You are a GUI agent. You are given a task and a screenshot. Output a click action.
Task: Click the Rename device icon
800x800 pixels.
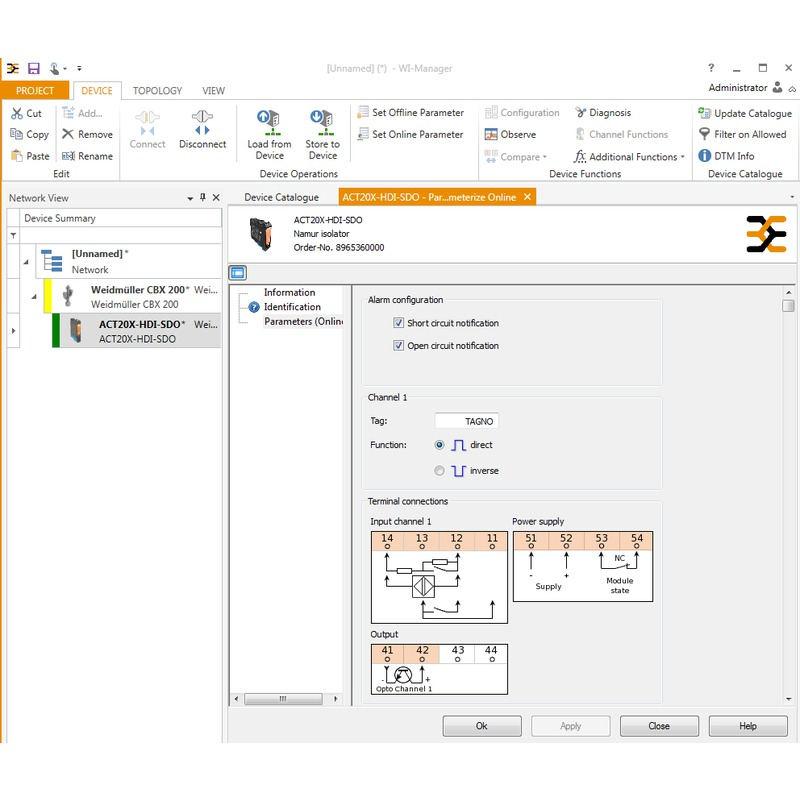click(68, 156)
